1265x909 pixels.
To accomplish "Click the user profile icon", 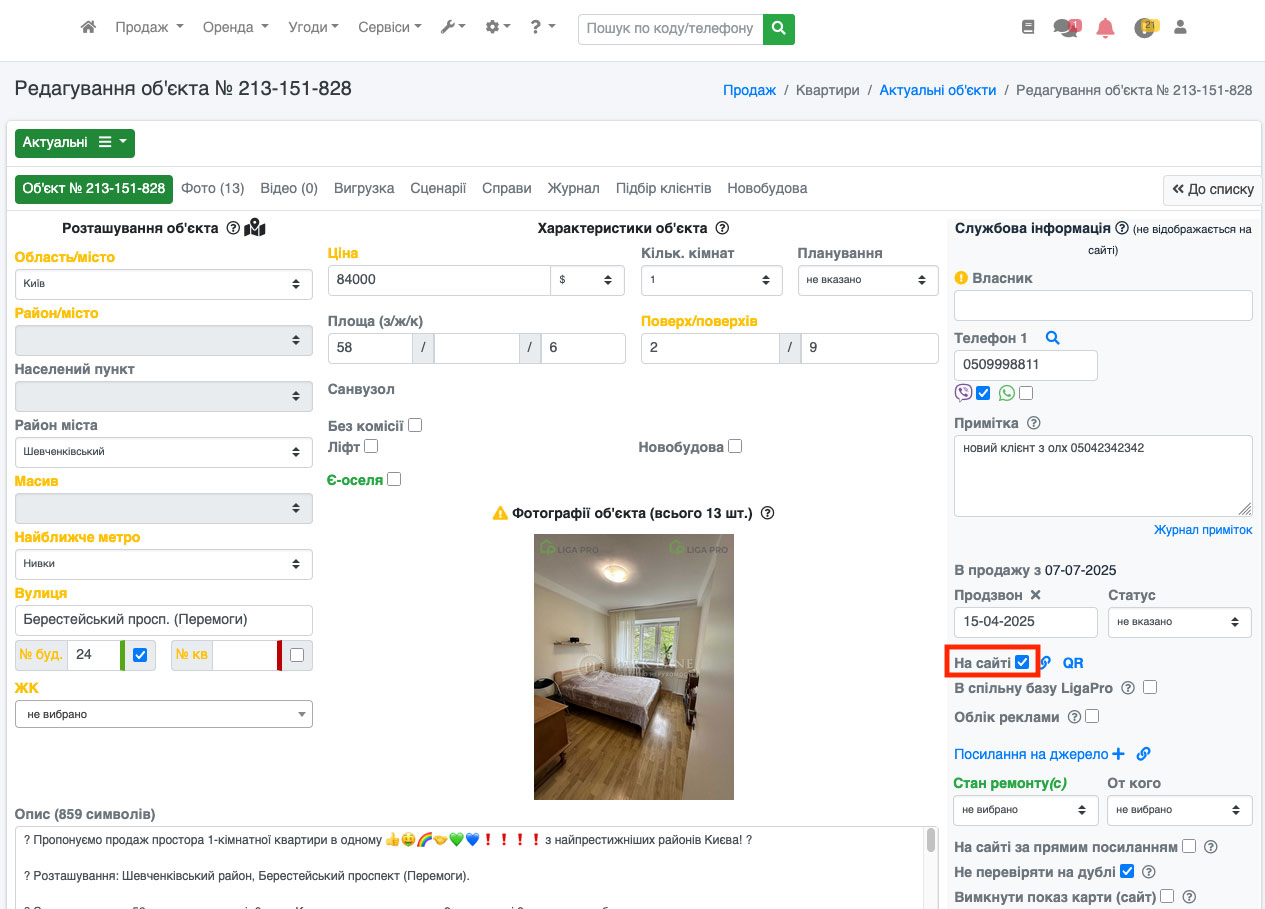I will 1180,28.
